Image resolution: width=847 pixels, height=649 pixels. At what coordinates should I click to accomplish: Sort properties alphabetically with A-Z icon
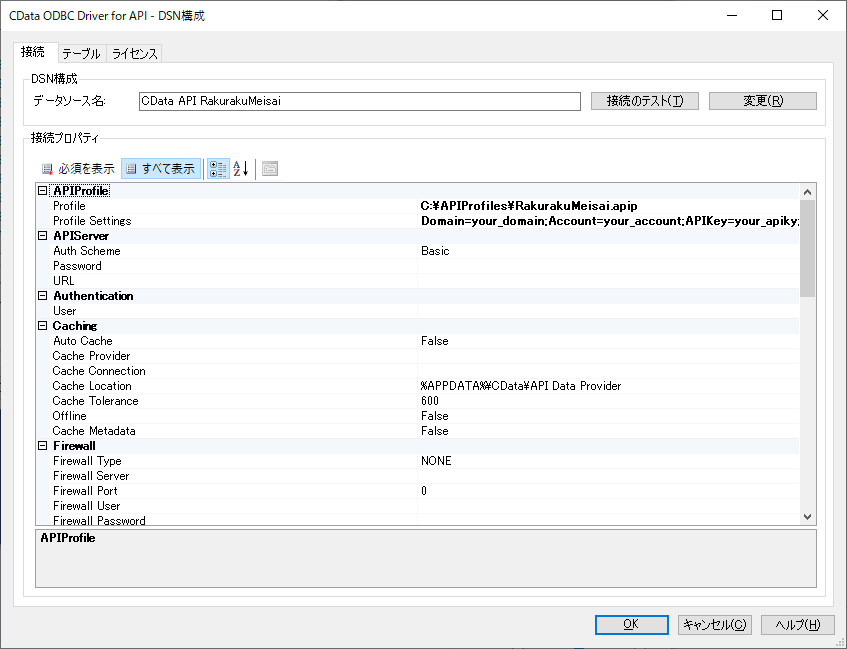click(x=240, y=169)
